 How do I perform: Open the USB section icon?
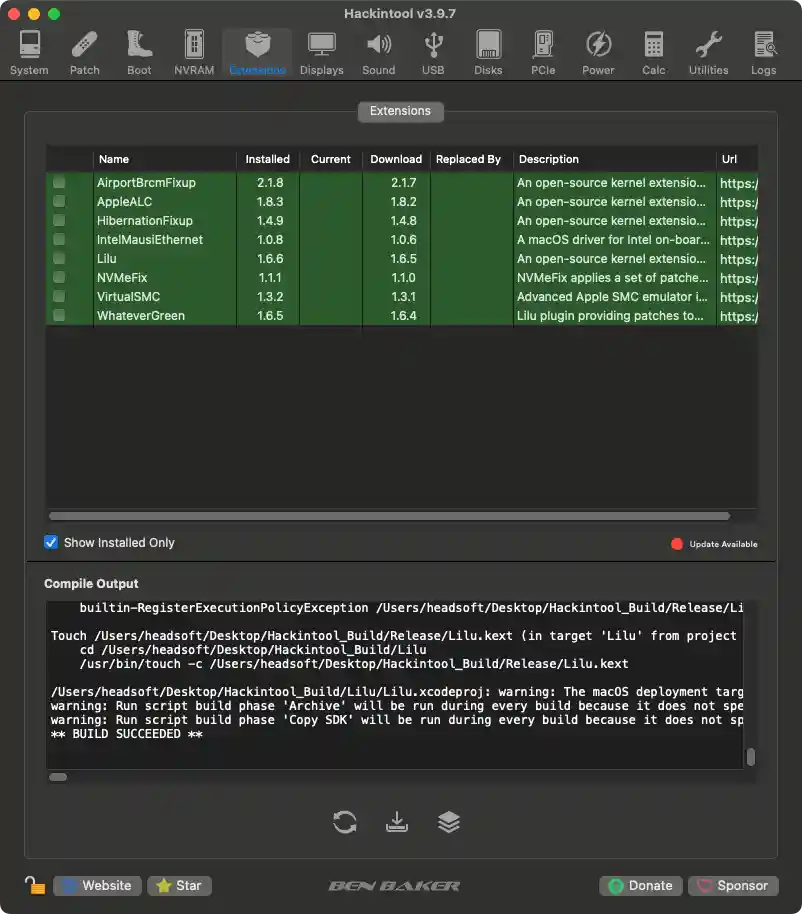point(433,50)
